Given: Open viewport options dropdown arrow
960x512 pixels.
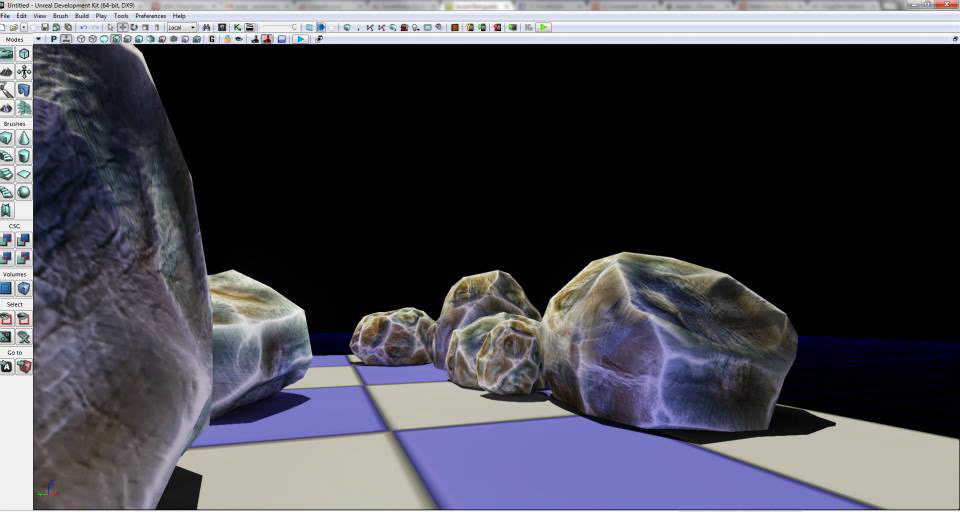Looking at the screenshot, I should tap(39, 39).
